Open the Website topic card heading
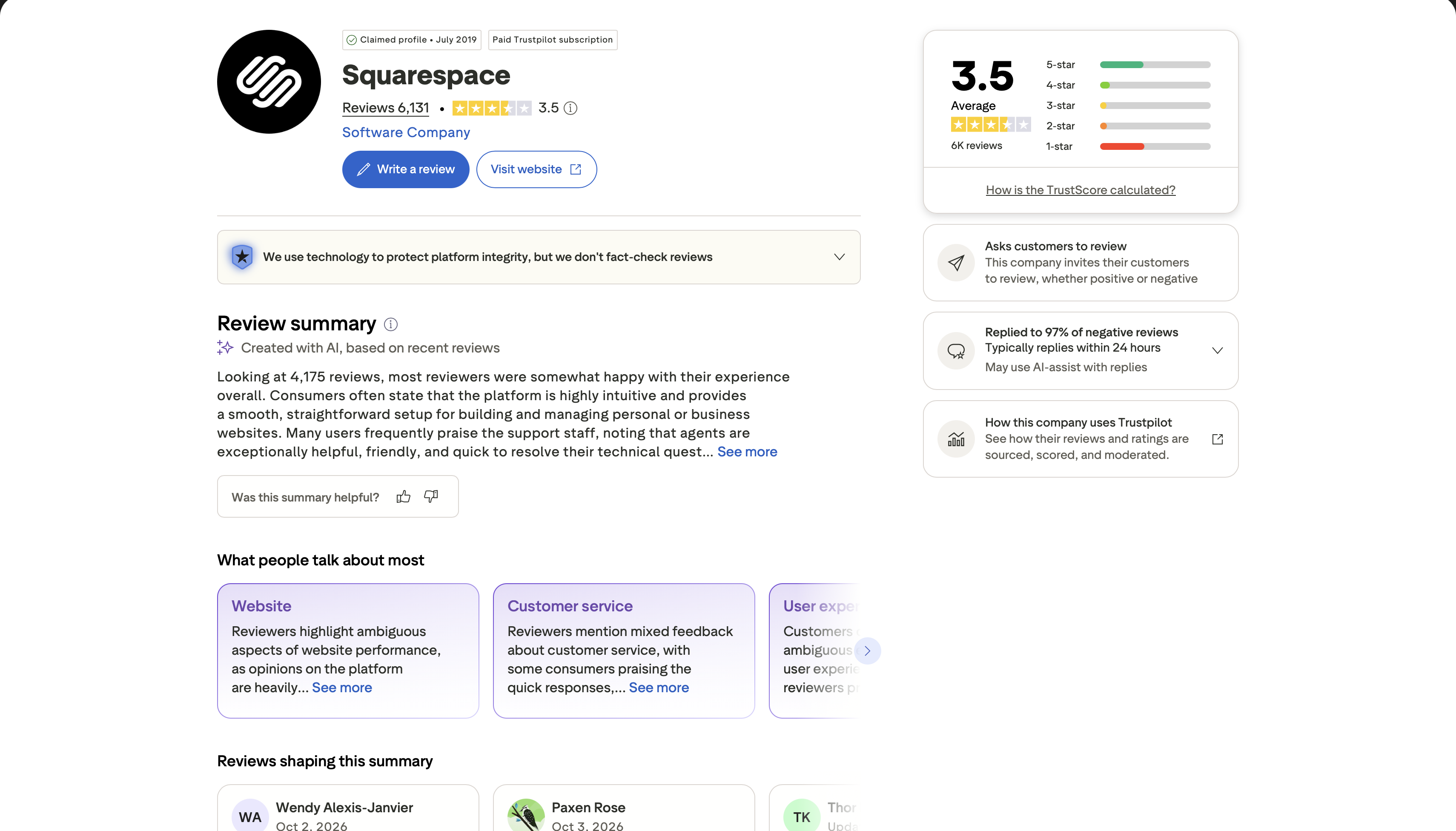1456x831 pixels. tap(261, 605)
